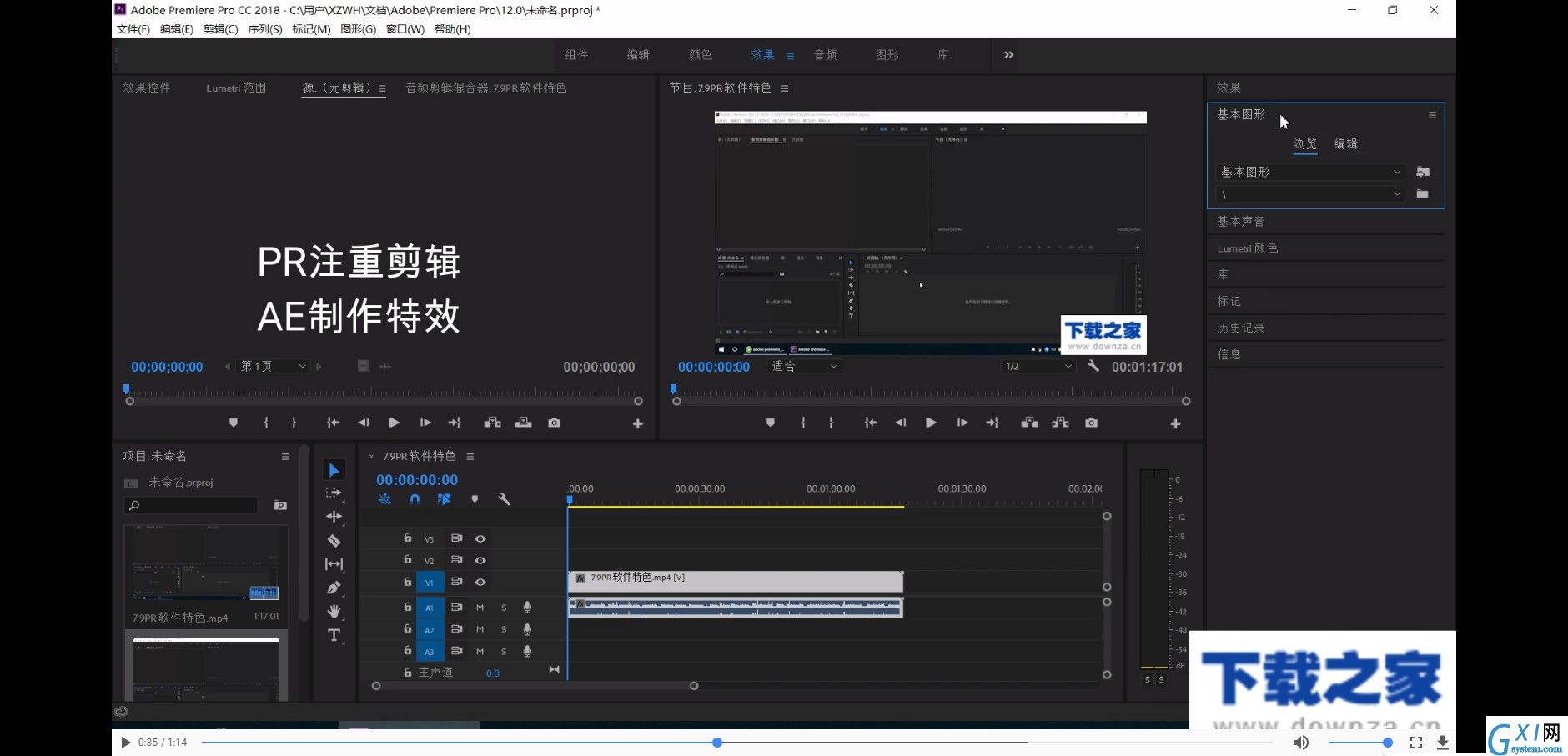Open the 文件(F) menu

point(133,29)
